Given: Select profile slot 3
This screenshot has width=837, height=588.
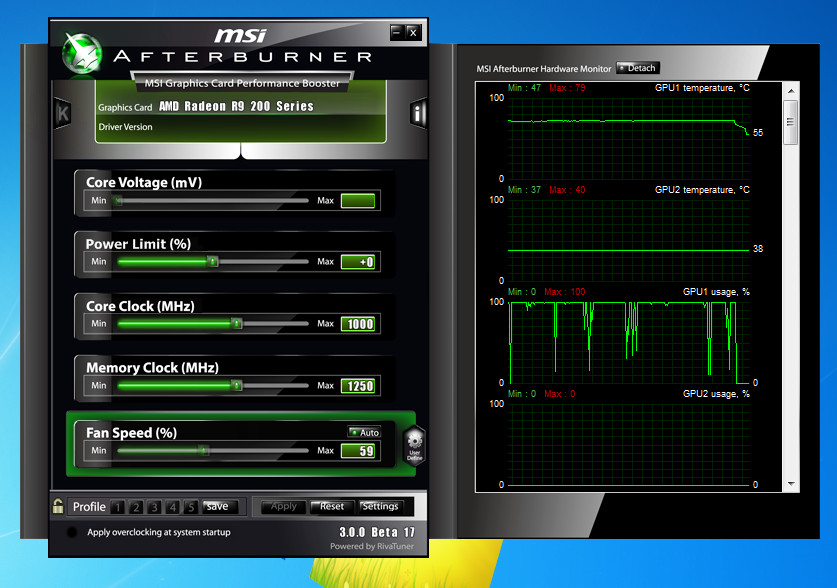Looking at the screenshot, I should 154,507.
